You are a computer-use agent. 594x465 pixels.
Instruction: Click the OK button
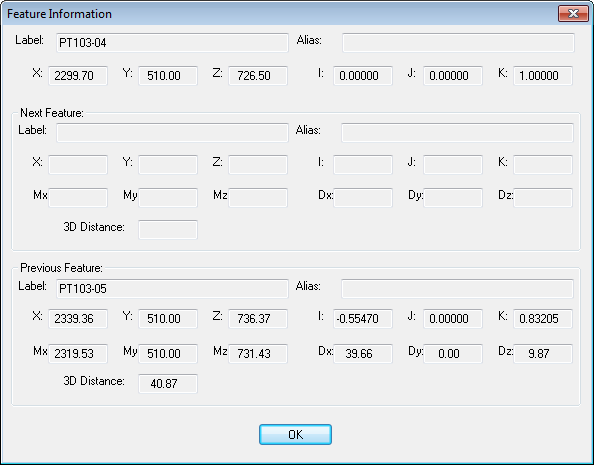[x=295, y=434]
